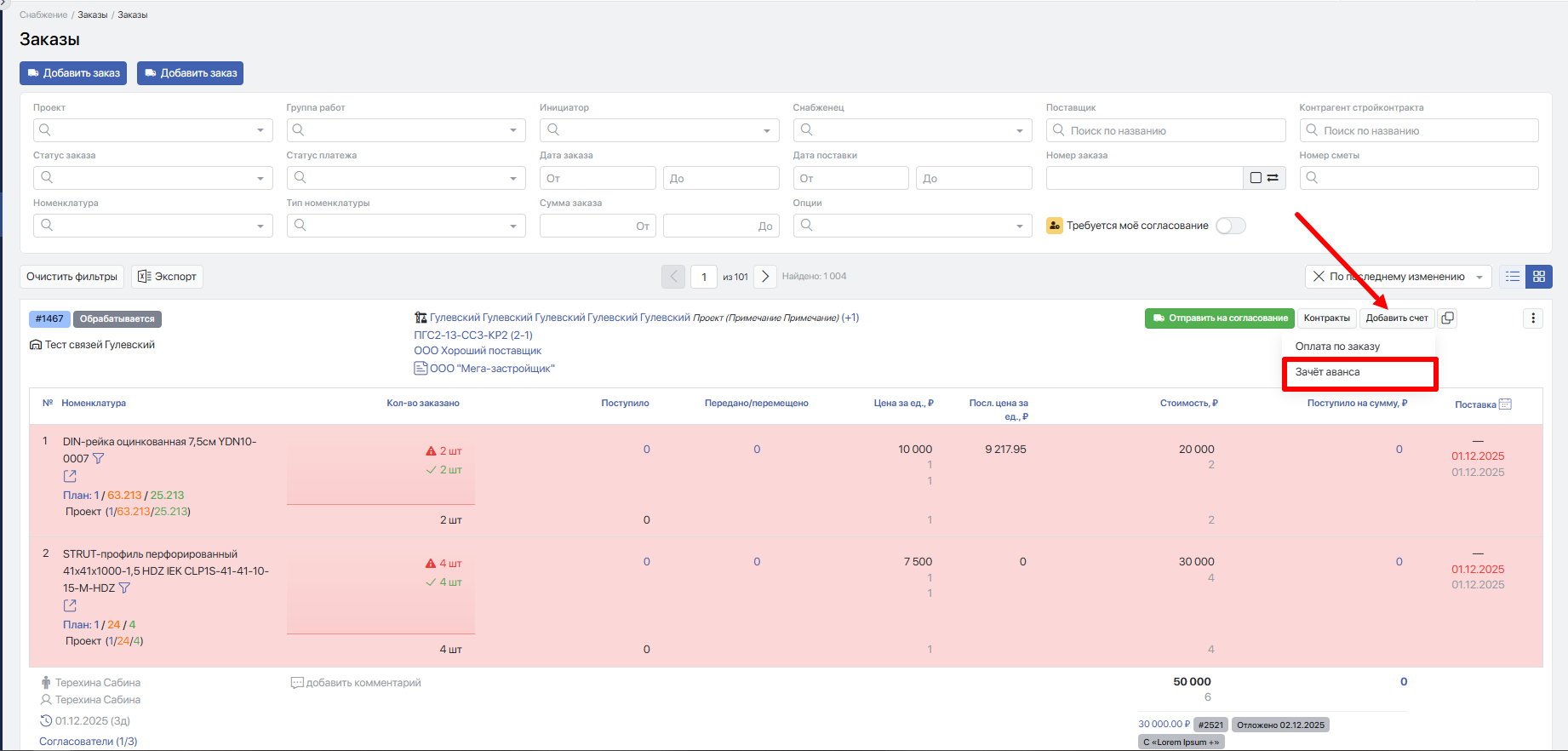Click the Экспорт button
The image size is (1568, 751).
167,277
